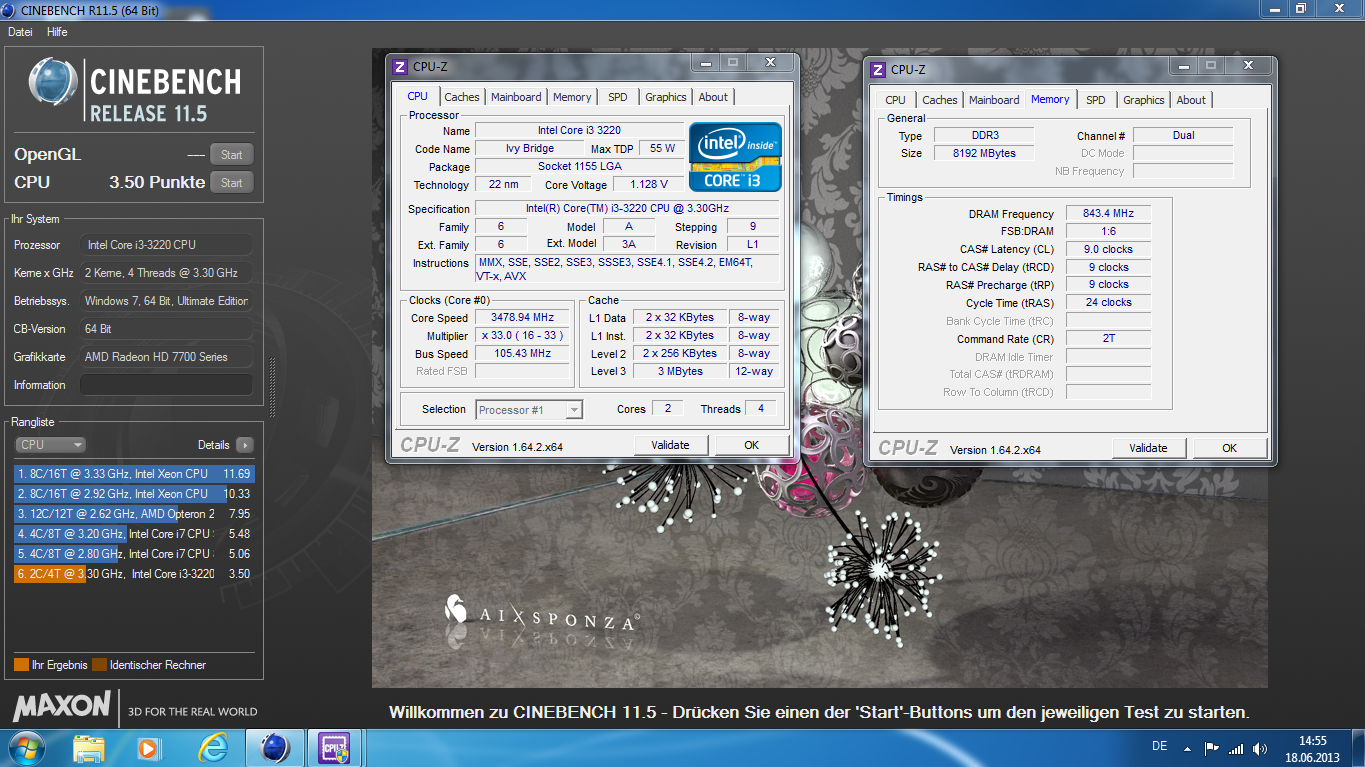This screenshot has width=1365, height=767.
Task: Click the memory Size value 8192 MBytes
Action: 985,153
